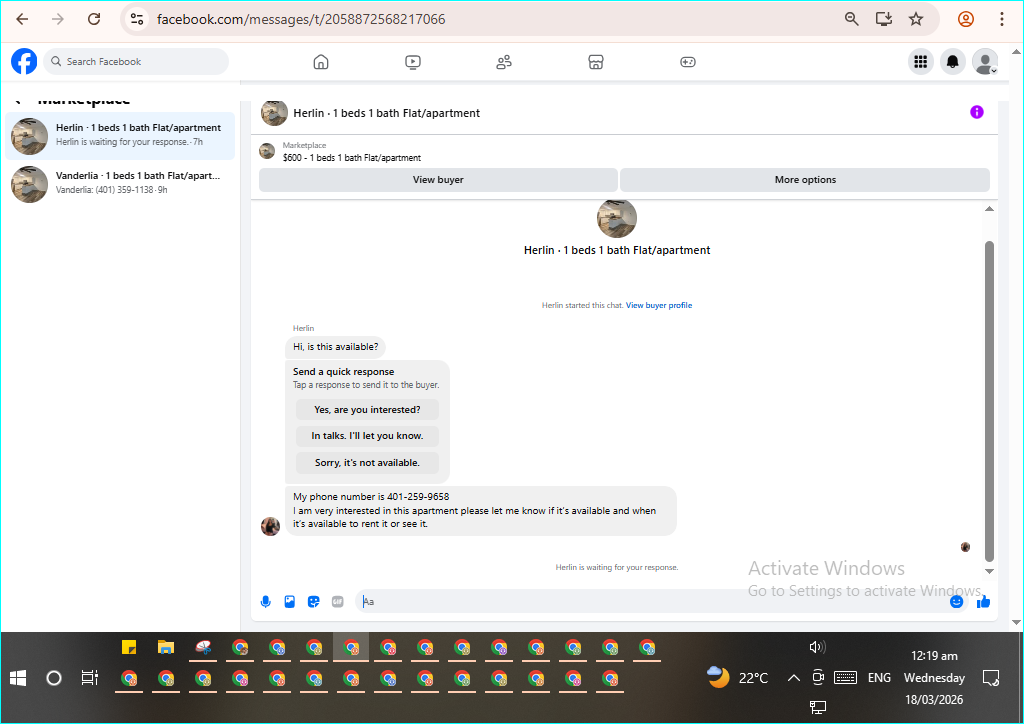Click the Search Facebook field

(136, 61)
